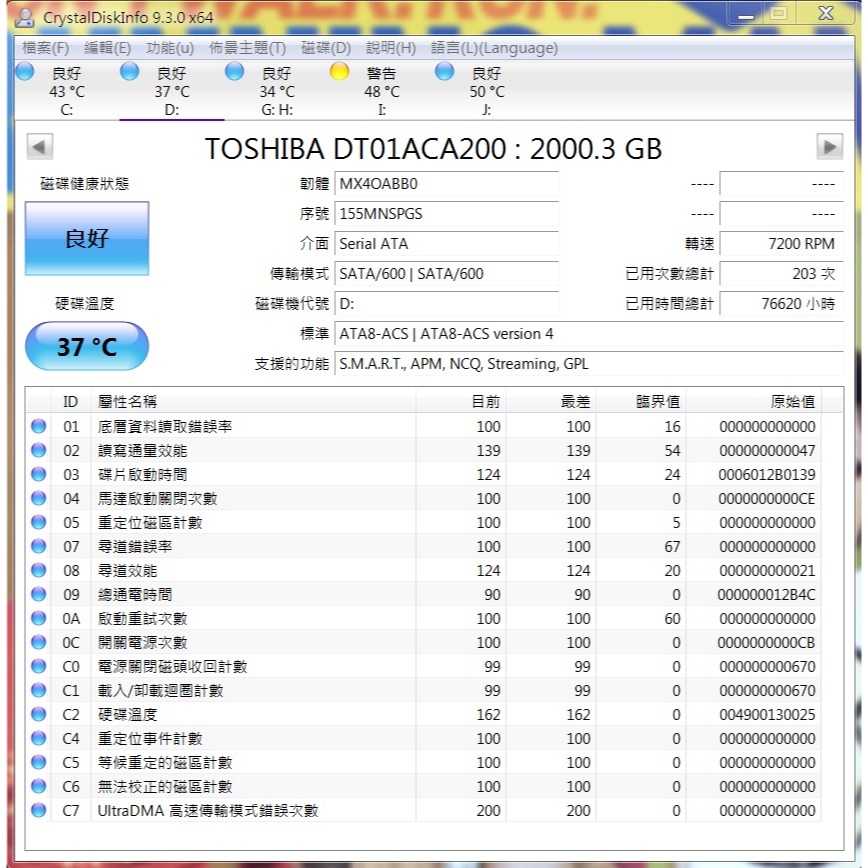Select row UltraDMA 高速傳輸模式錯誤次數

424,810
